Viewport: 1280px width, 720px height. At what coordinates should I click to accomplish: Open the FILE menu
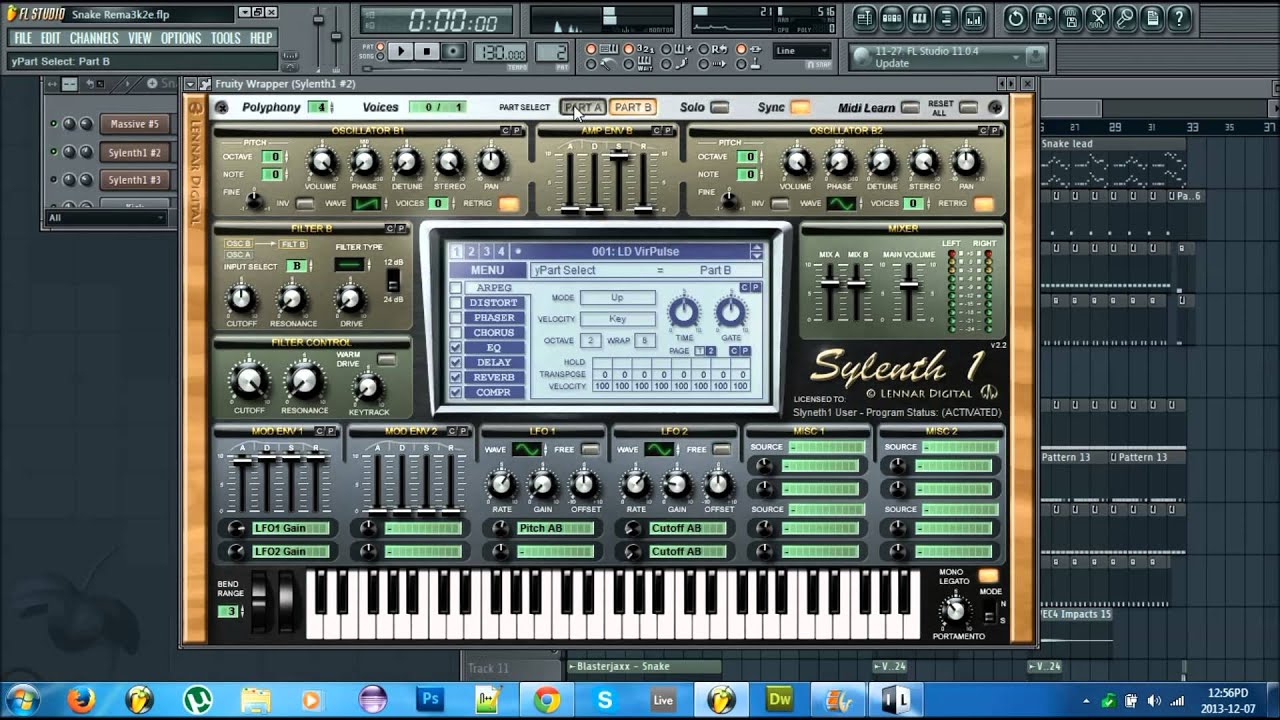[22, 38]
